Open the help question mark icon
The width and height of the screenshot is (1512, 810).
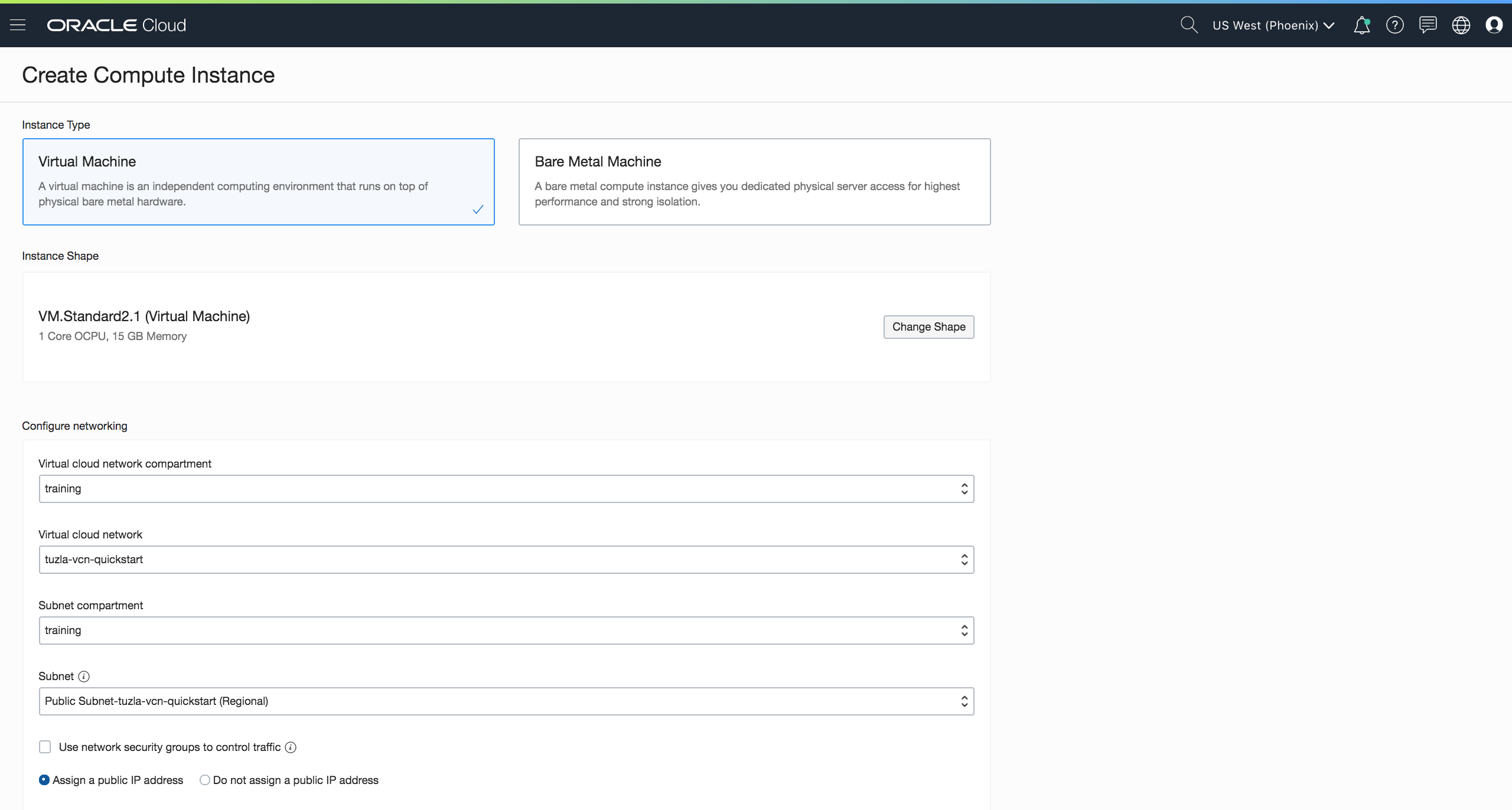point(1394,25)
